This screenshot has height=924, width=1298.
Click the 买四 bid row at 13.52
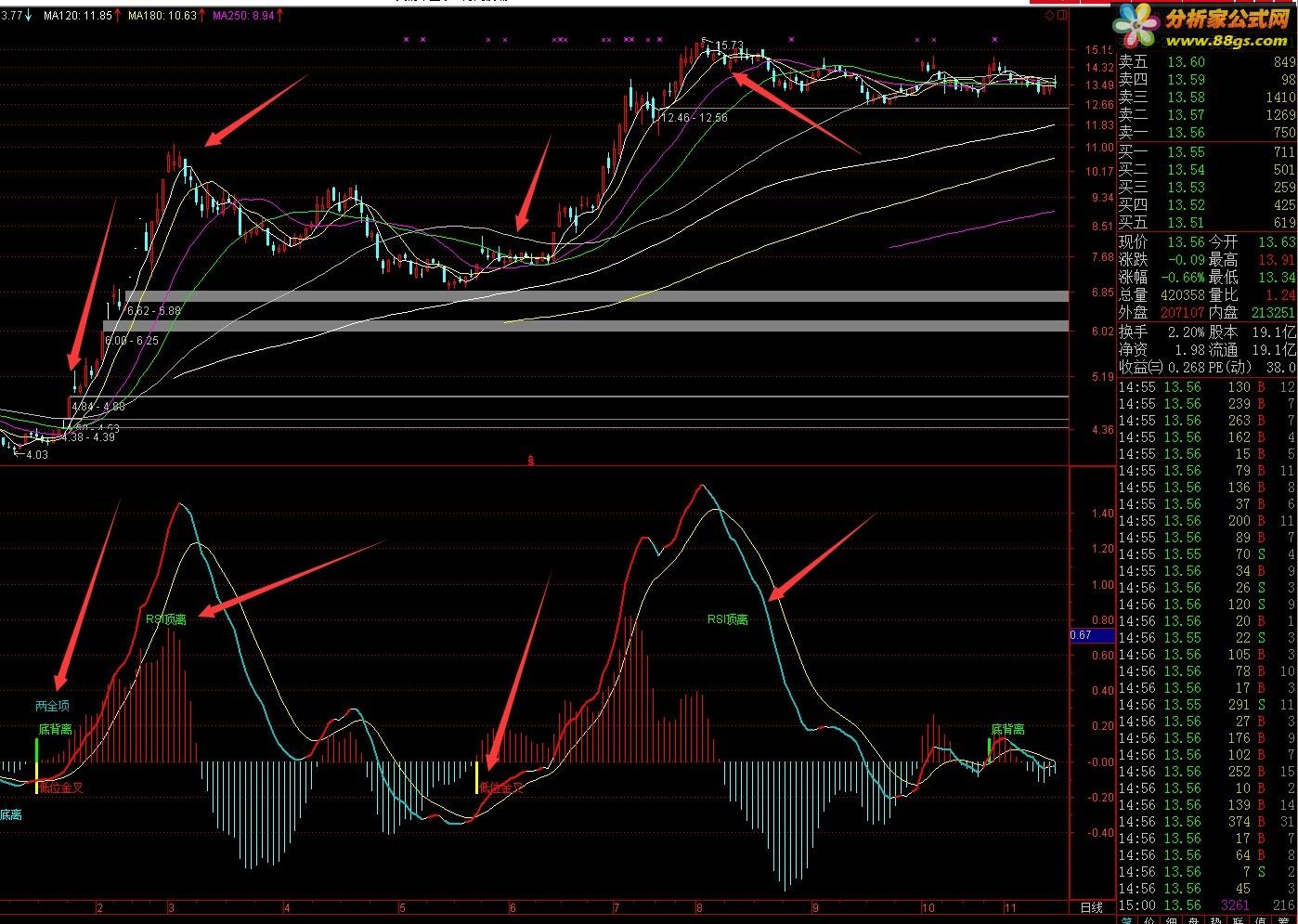point(1207,205)
